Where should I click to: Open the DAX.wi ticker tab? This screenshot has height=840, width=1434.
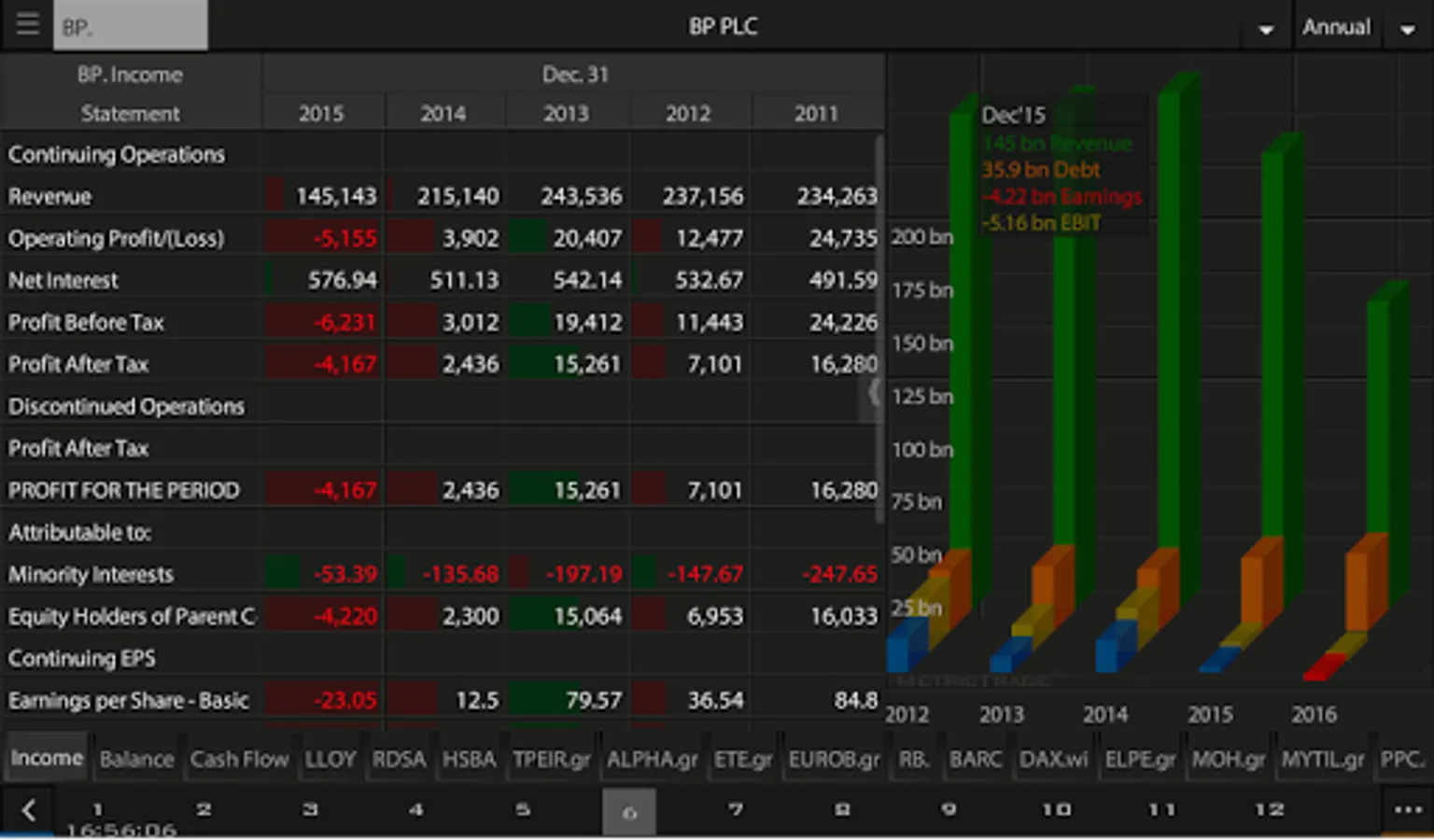[1053, 759]
